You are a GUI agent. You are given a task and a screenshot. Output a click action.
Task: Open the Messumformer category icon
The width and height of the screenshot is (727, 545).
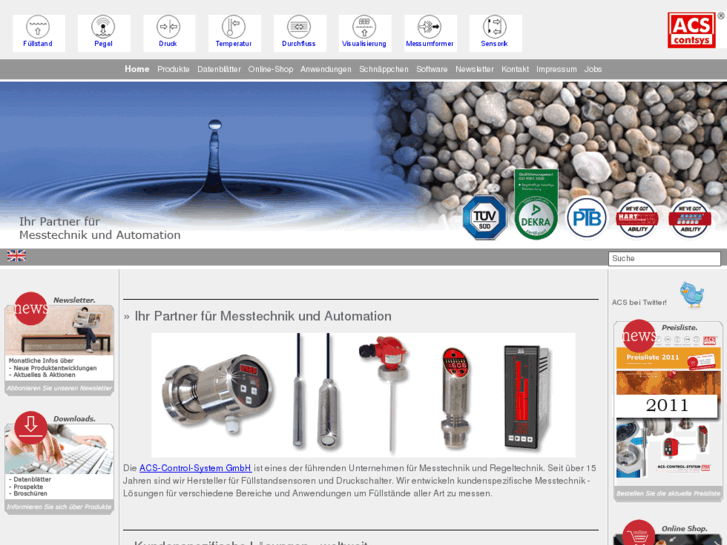pyautogui.click(x=430, y=33)
